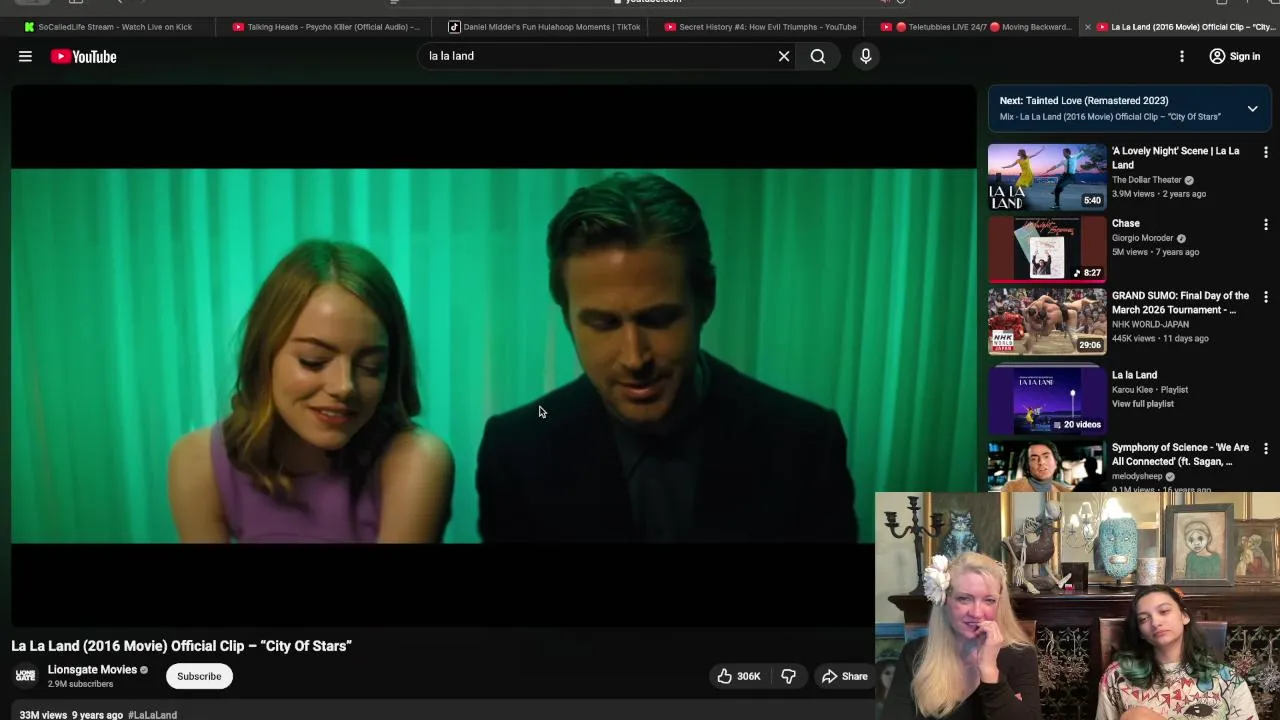1280x720 pixels.
Task: Start voice search with microphone
Action: pos(866,56)
